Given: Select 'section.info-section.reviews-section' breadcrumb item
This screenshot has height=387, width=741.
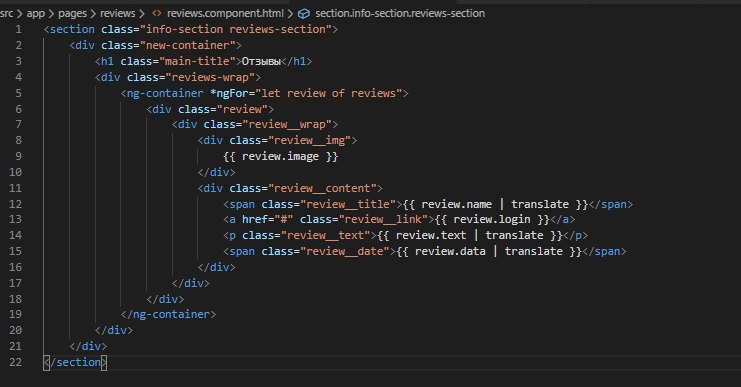Looking at the screenshot, I should 400,13.
